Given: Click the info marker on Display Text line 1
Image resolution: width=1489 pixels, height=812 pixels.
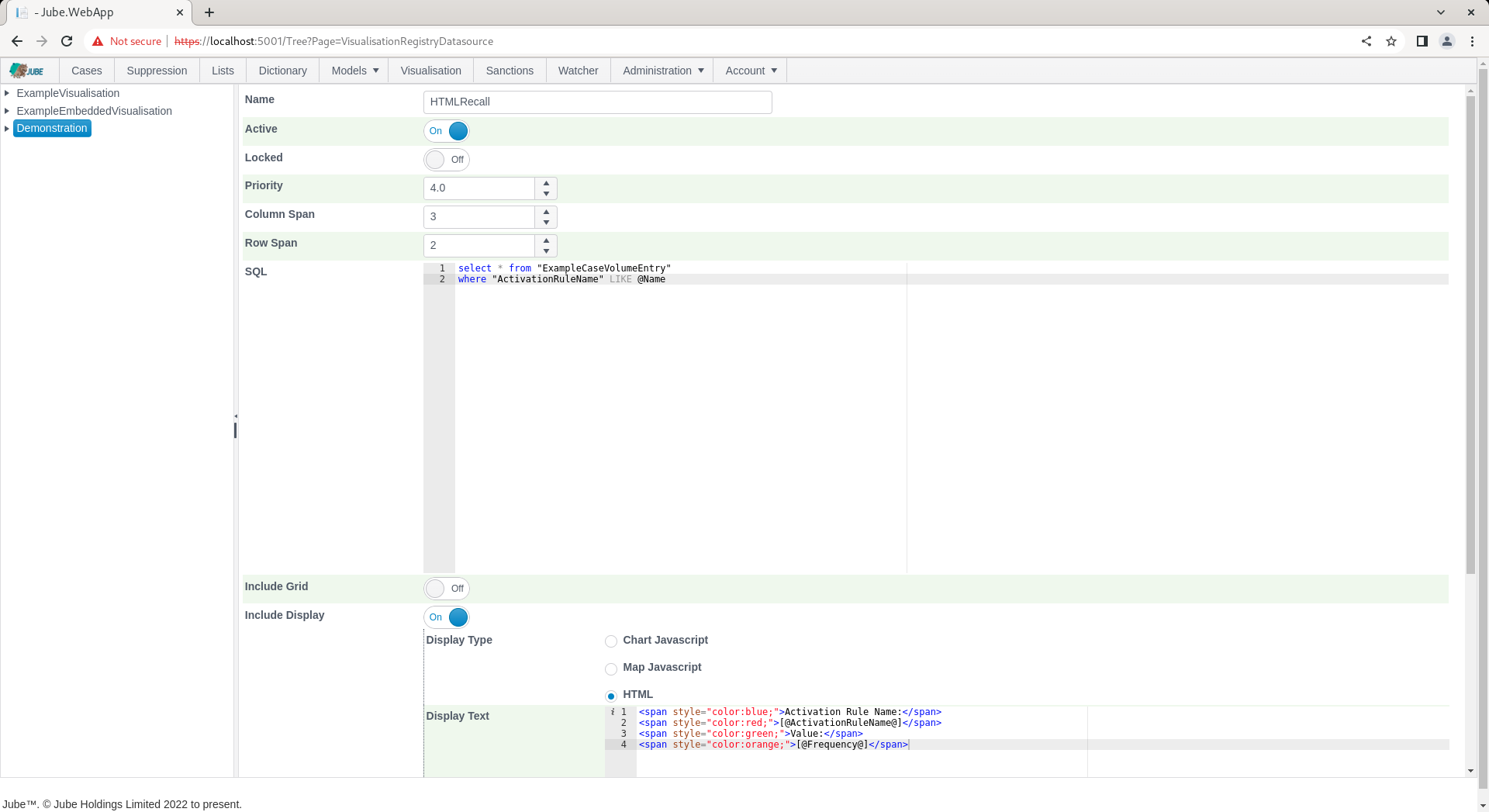Looking at the screenshot, I should click(612, 712).
